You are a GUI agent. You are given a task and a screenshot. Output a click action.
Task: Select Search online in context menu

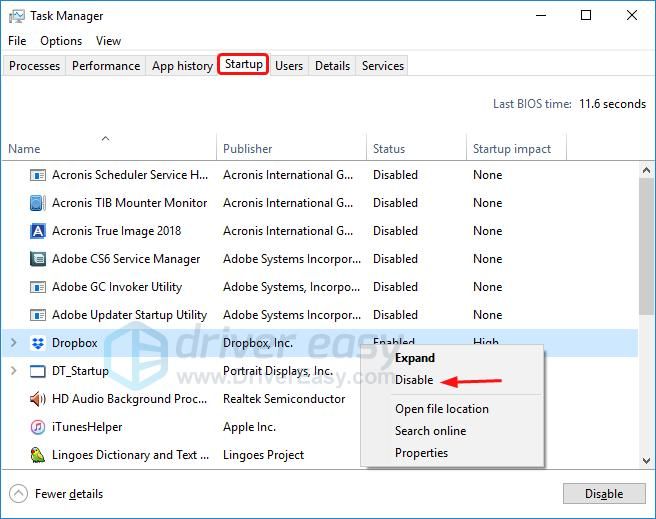[430, 431]
